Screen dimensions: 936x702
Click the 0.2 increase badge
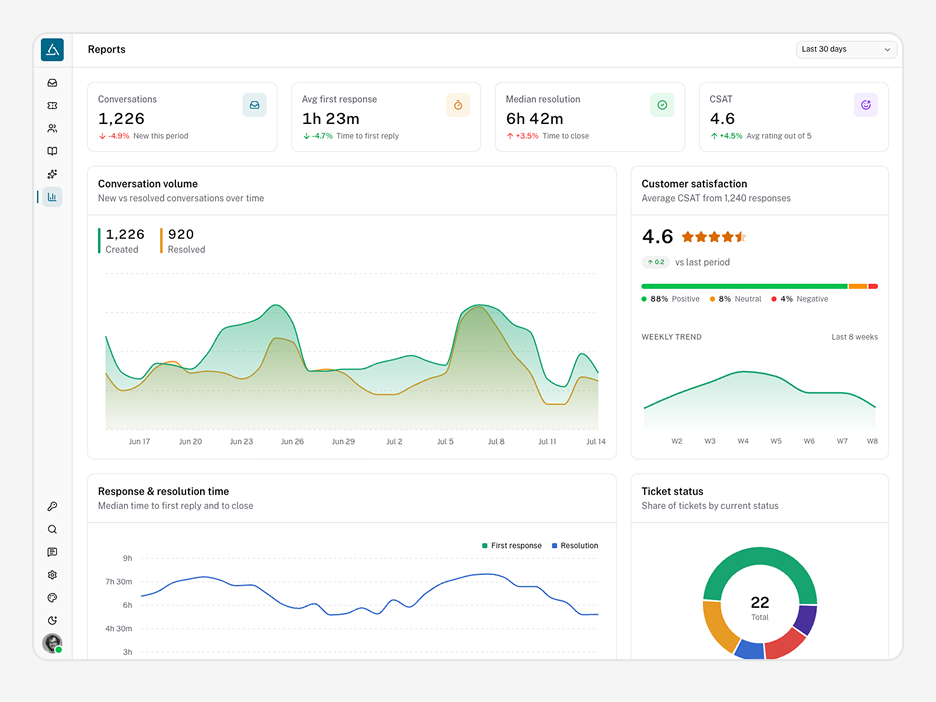[655, 262]
